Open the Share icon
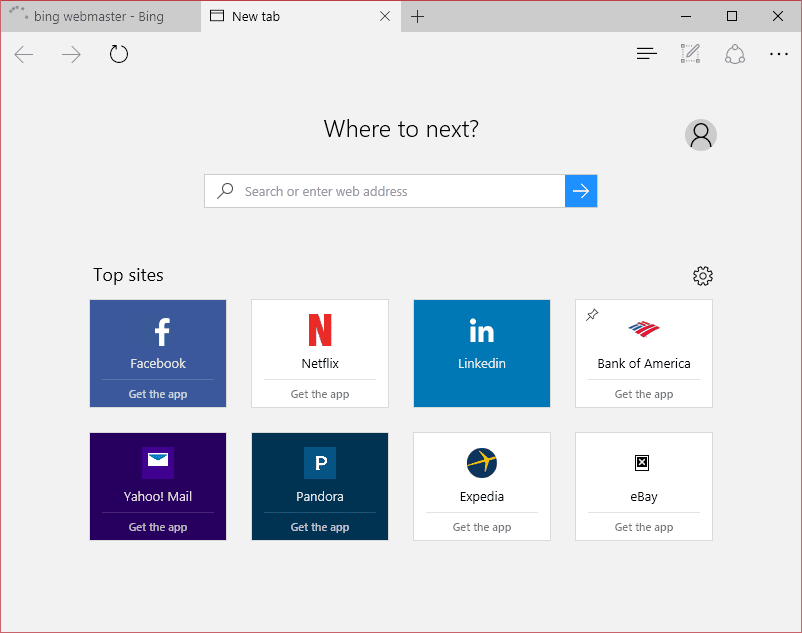The width and height of the screenshot is (802, 633). 735,54
